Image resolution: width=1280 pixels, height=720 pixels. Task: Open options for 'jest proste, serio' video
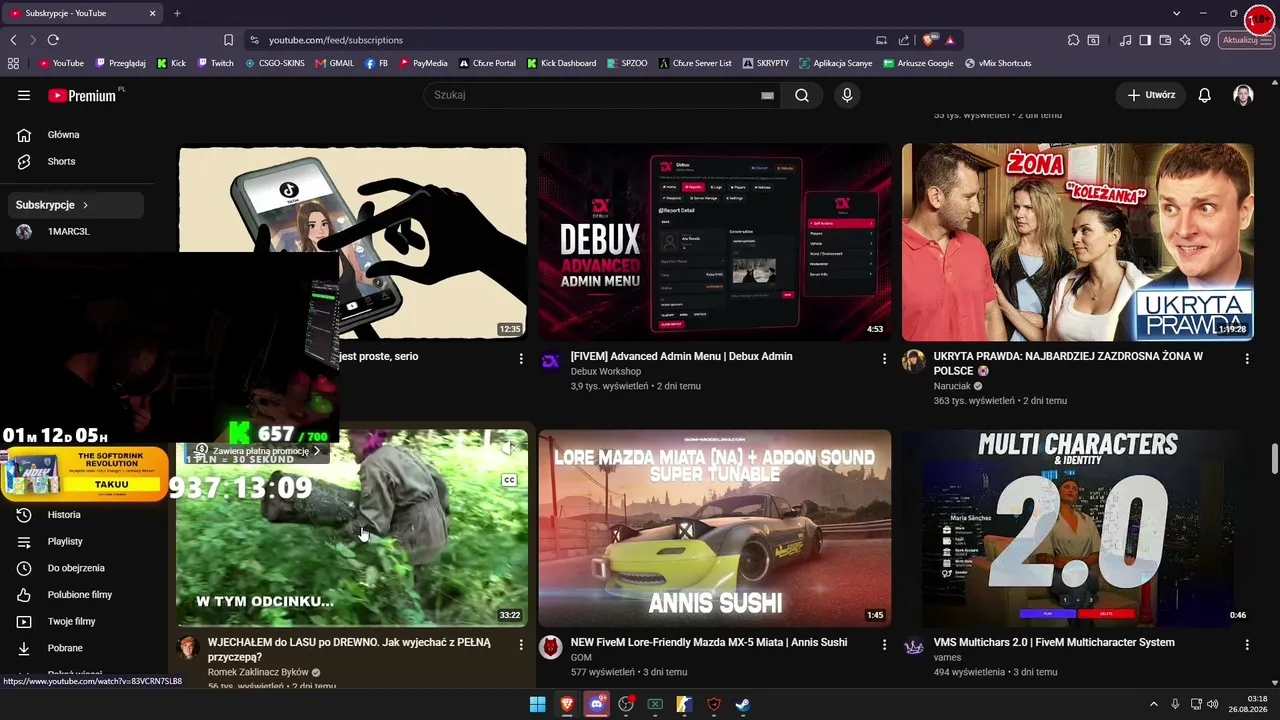tap(521, 358)
